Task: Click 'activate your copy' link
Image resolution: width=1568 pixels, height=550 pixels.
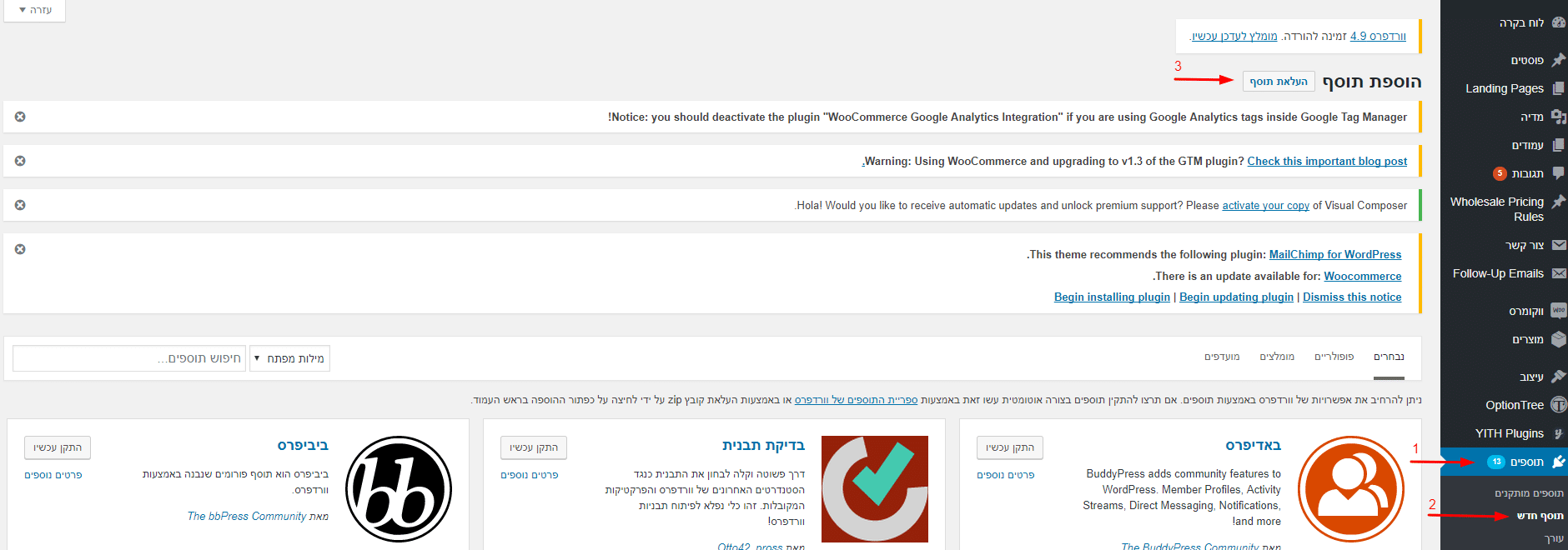Action: tap(1265, 205)
